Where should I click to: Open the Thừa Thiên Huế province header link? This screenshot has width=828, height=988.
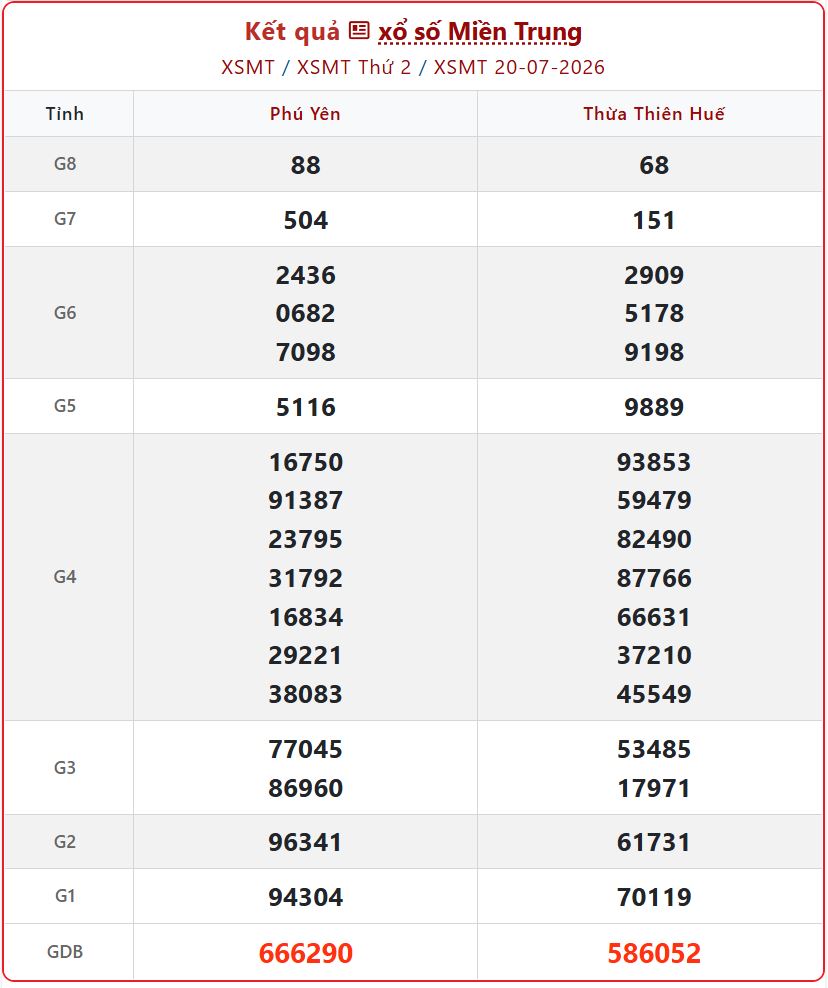[653, 114]
